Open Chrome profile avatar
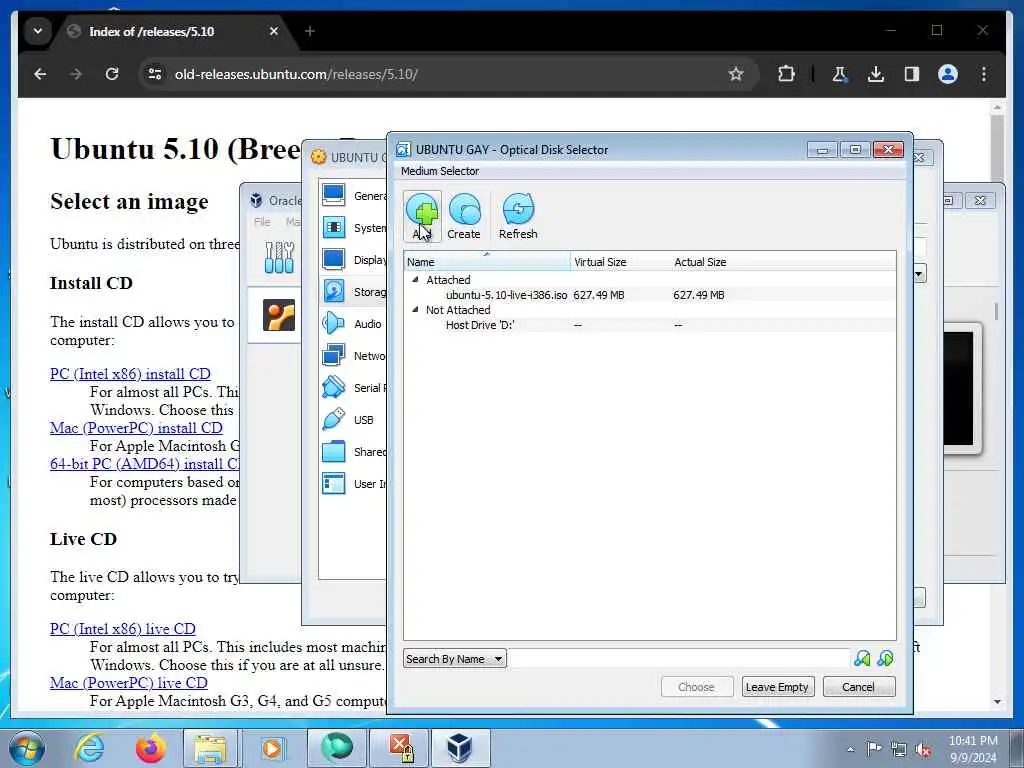The height and width of the screenshot is (768, 1024). [948, 74]
